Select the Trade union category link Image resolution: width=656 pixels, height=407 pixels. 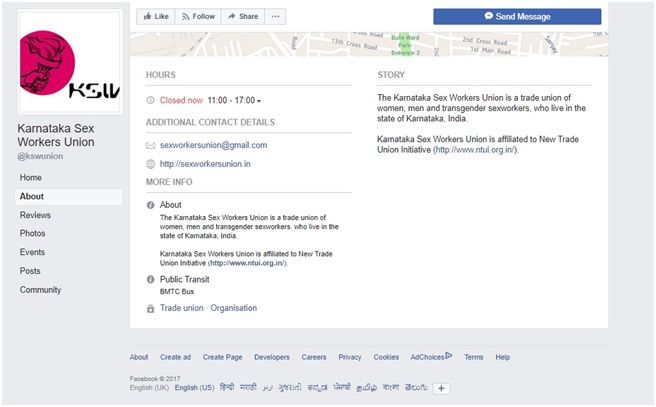click(x=181, y=308)
